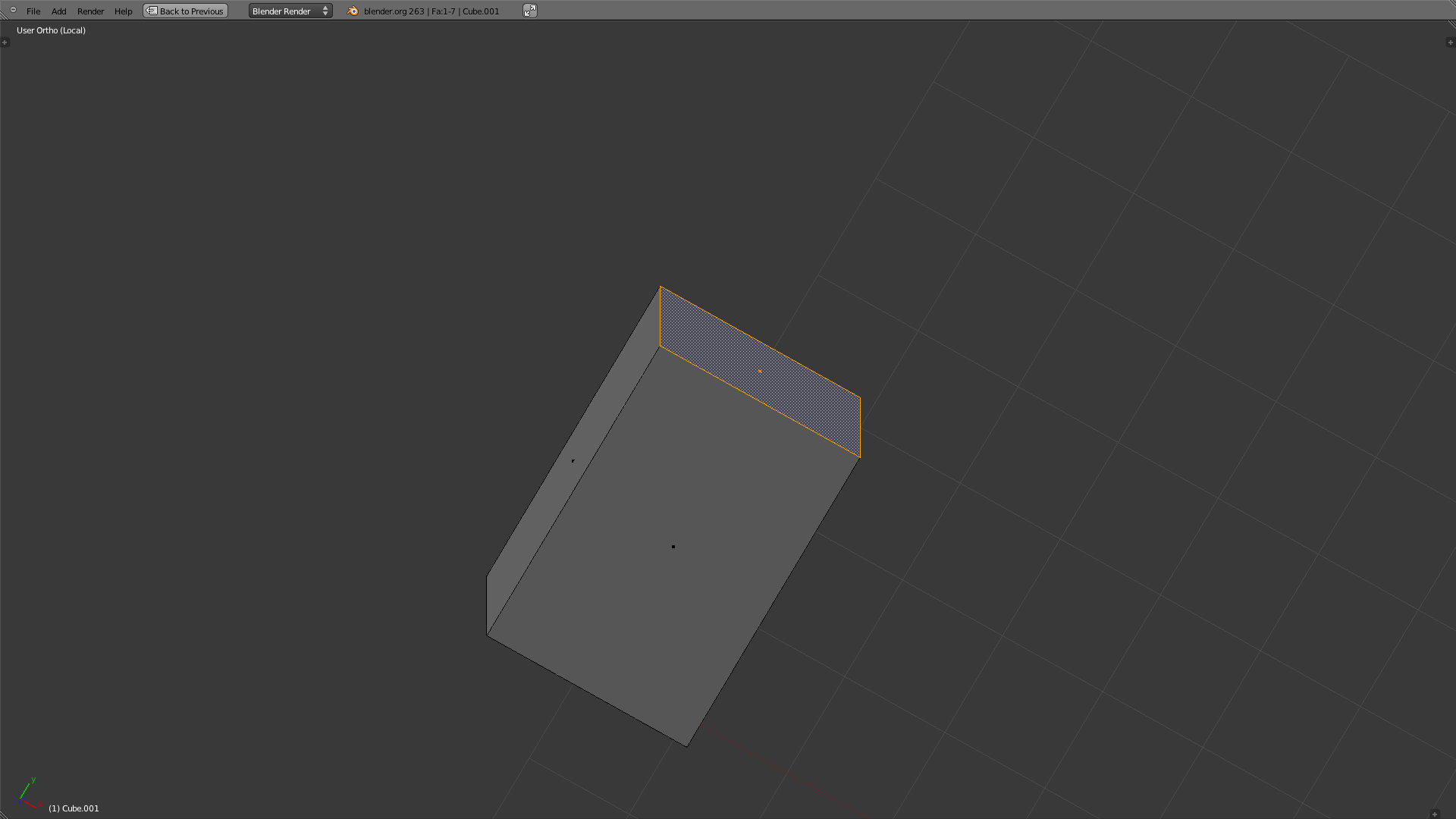
Task: Click the Back to Previous arrow icon
Action: (152, 11)
